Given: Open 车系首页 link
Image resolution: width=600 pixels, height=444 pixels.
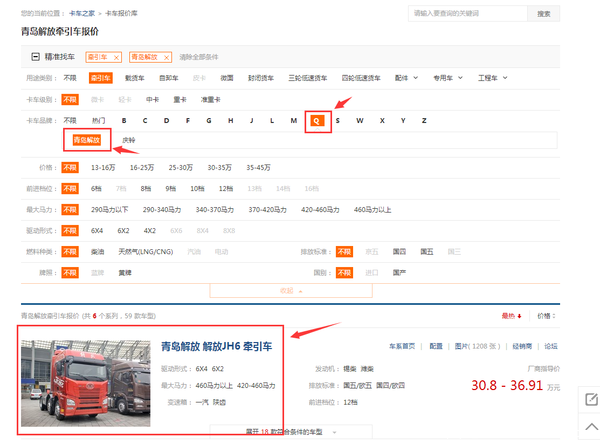Looking at the screenshot, I should (402, 346).
